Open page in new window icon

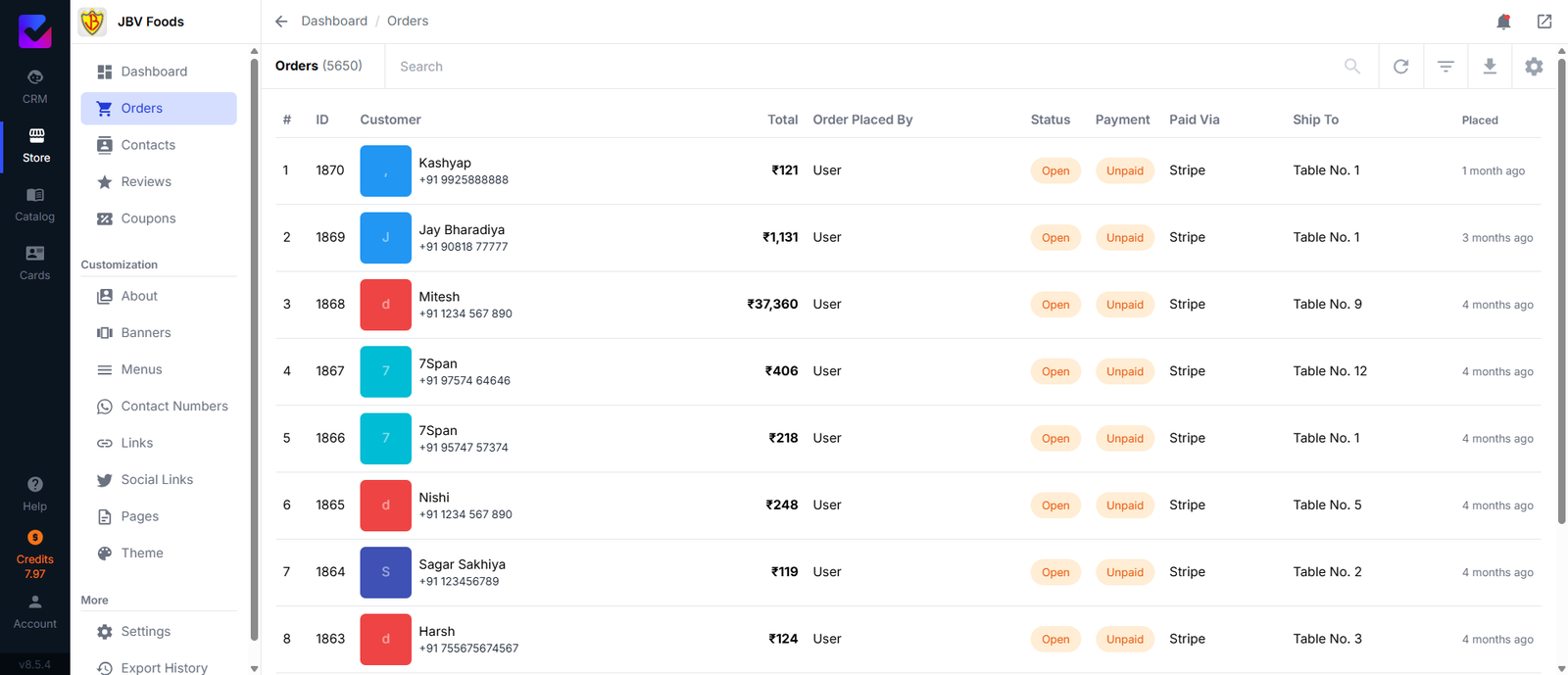click(1544, 21)
